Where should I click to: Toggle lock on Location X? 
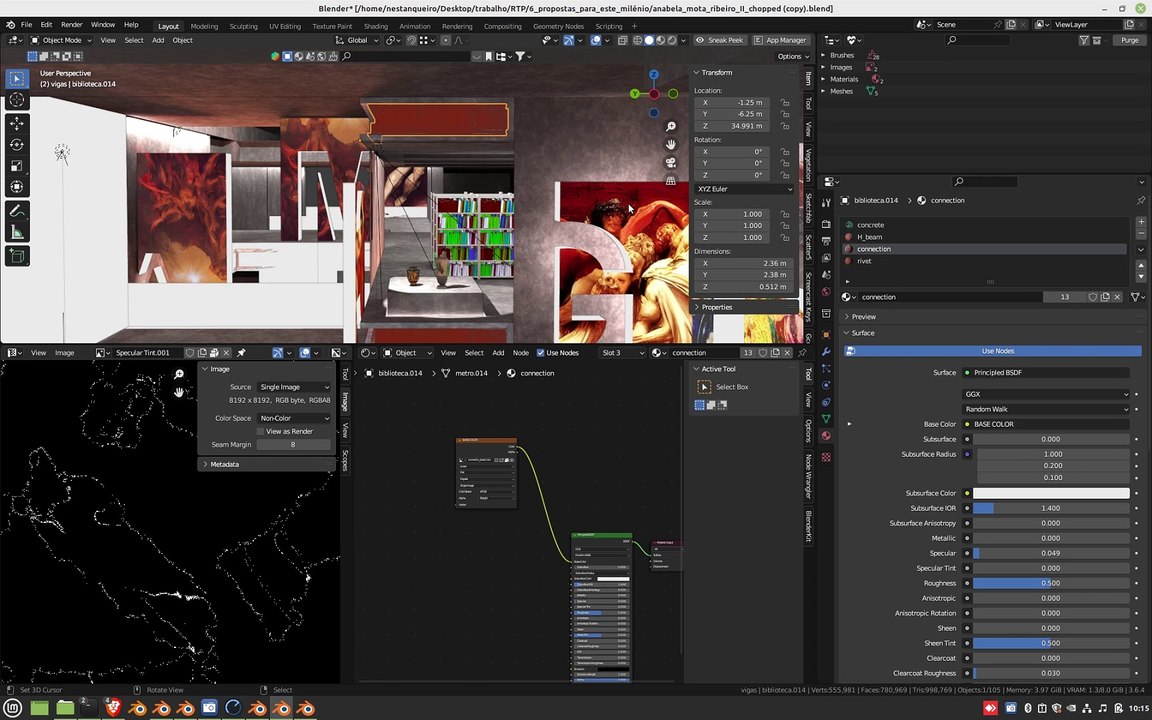[785, 103]
